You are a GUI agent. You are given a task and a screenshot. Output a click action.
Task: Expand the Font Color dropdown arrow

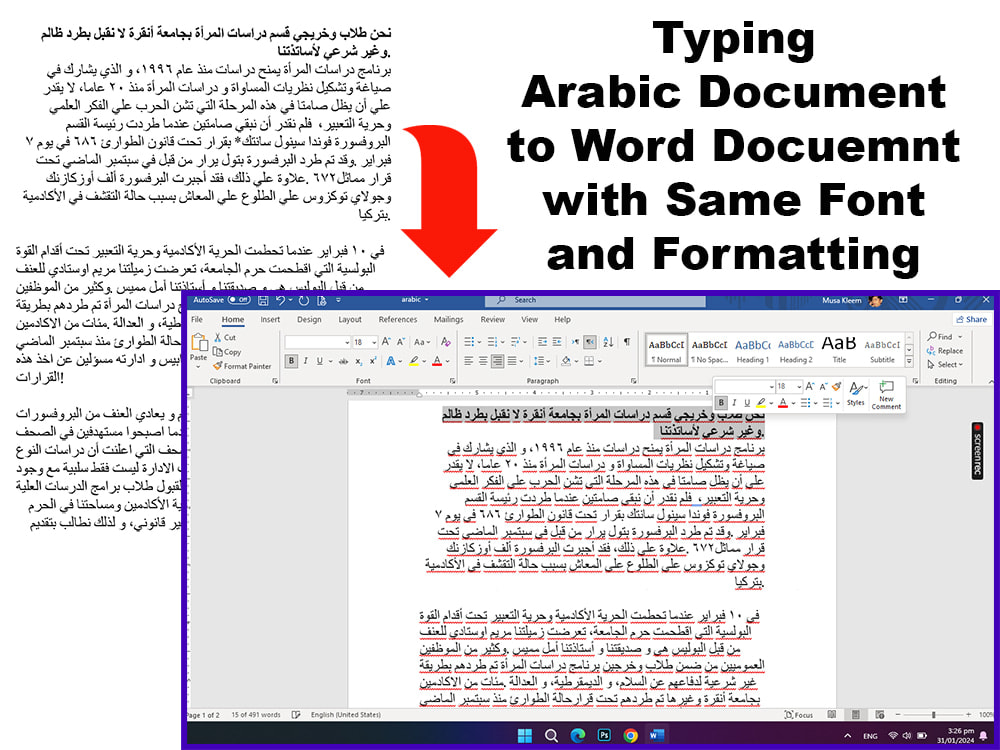pyautogui.click(x=446, y=361)
